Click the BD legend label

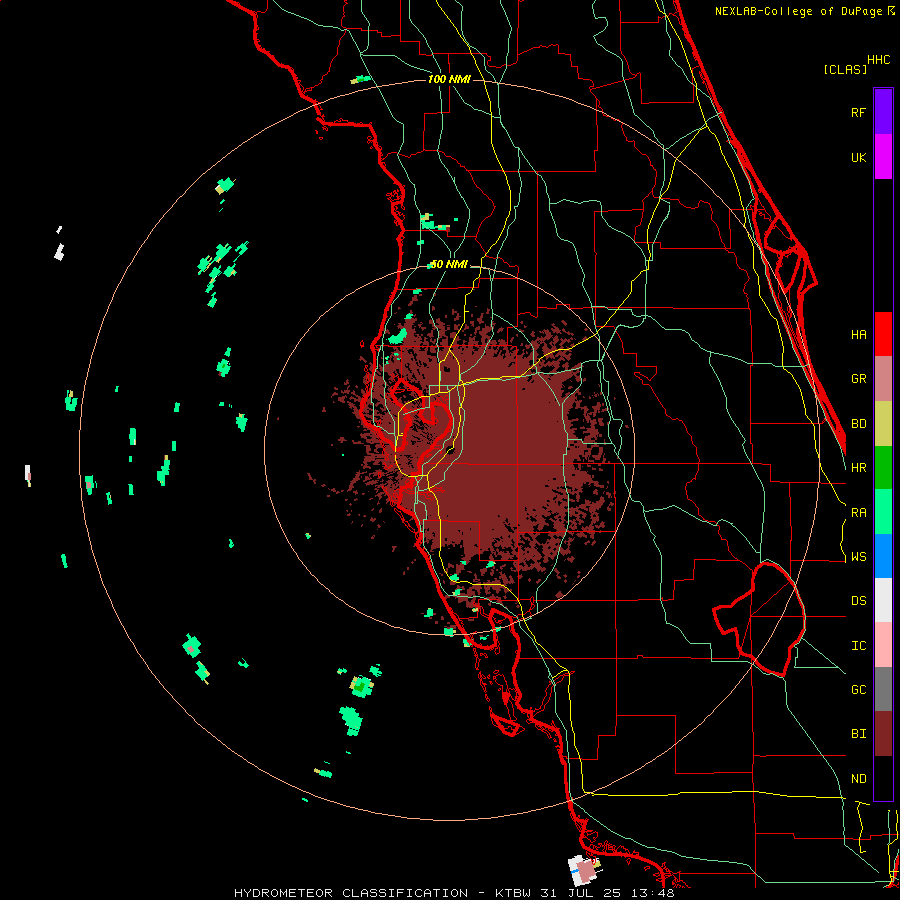click(858, 424)
